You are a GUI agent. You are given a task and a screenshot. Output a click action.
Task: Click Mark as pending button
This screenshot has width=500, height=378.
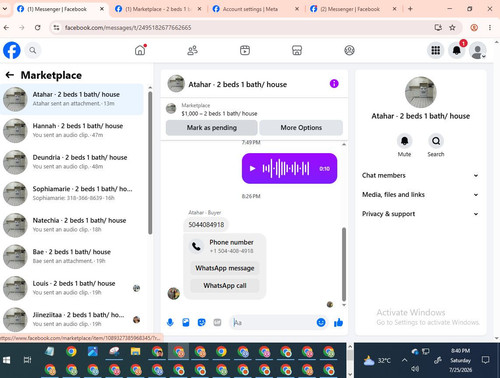[x=211, y=128]
